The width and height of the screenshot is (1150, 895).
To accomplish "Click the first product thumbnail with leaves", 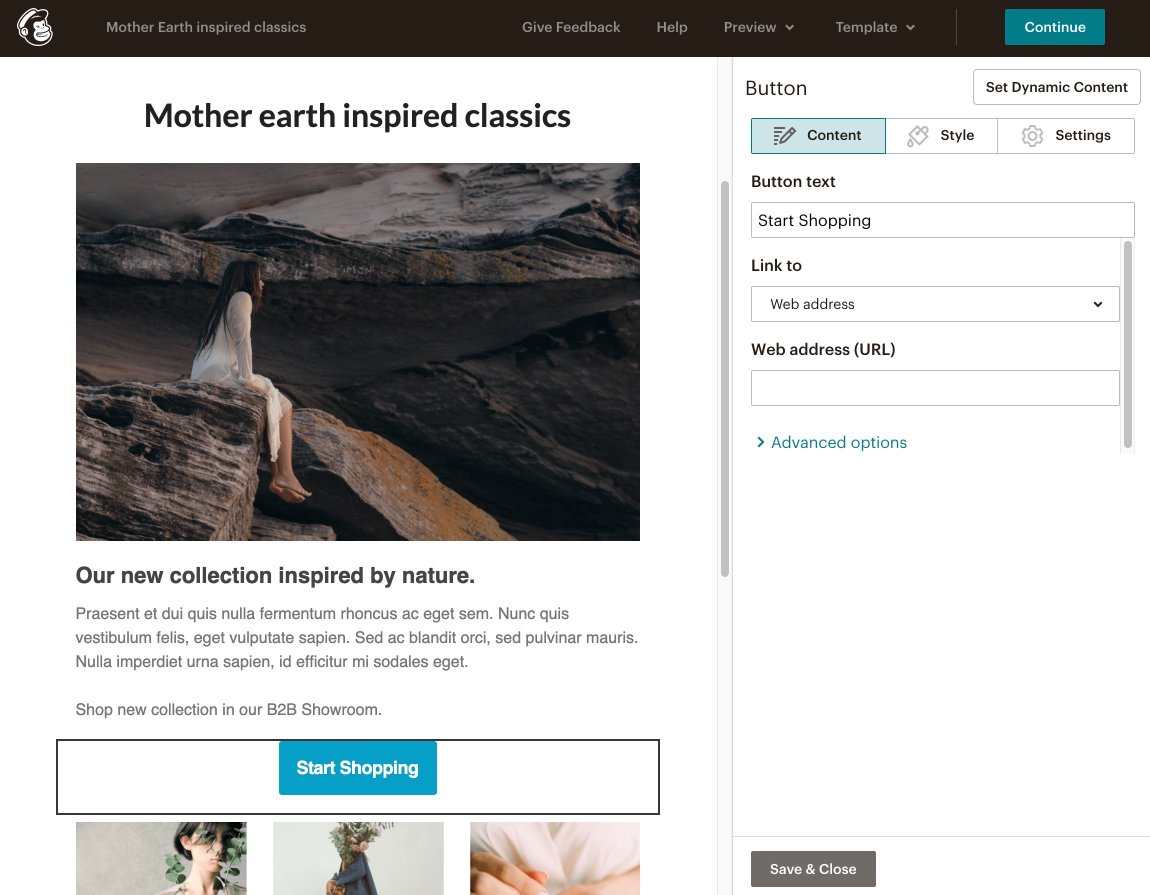I will pyautogui.click(x=161, y=858).
